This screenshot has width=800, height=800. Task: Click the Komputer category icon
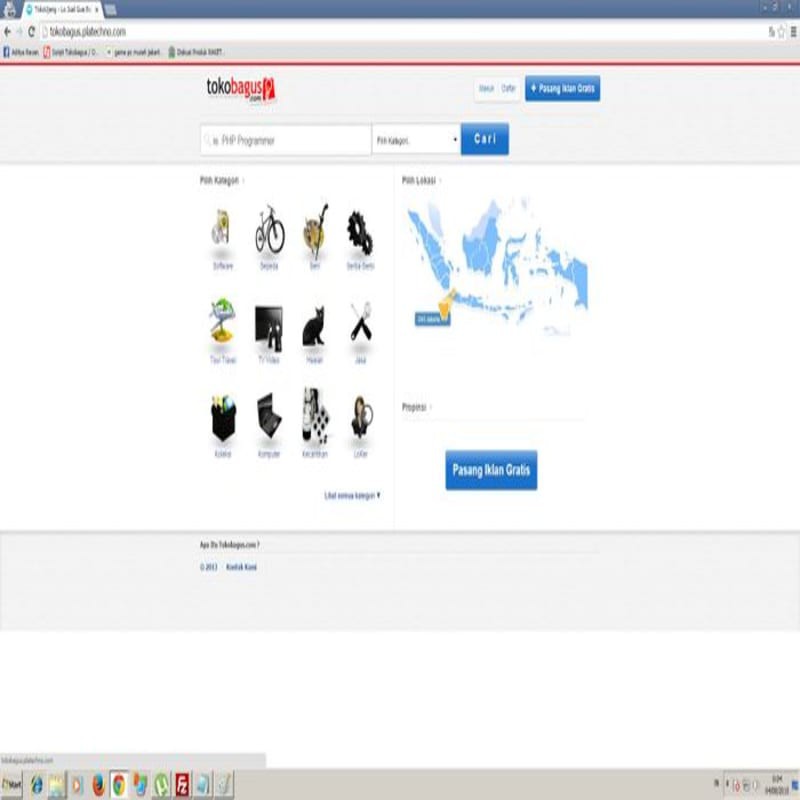click(269, 417)
